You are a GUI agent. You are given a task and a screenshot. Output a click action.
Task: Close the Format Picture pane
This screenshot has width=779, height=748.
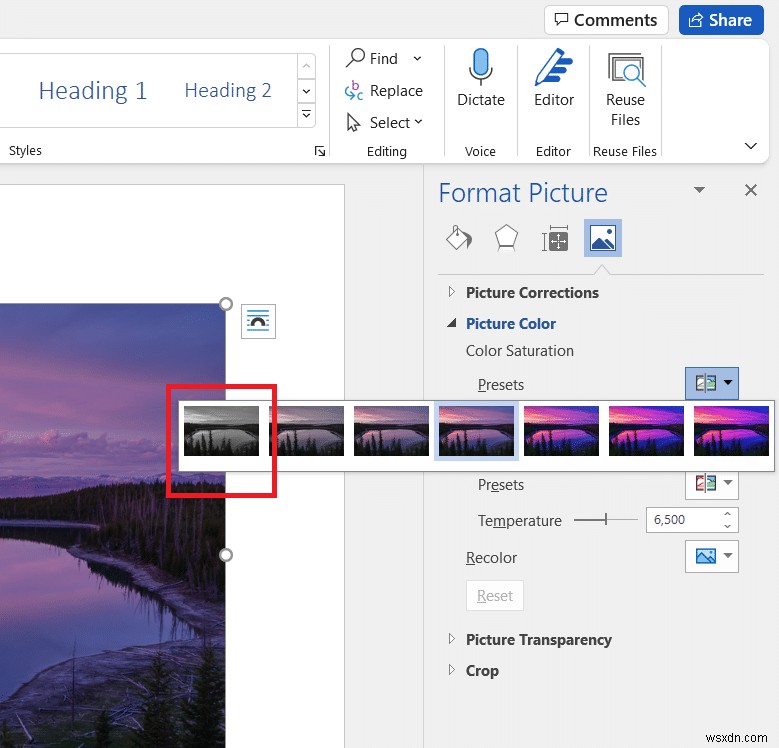coord(751,190)
